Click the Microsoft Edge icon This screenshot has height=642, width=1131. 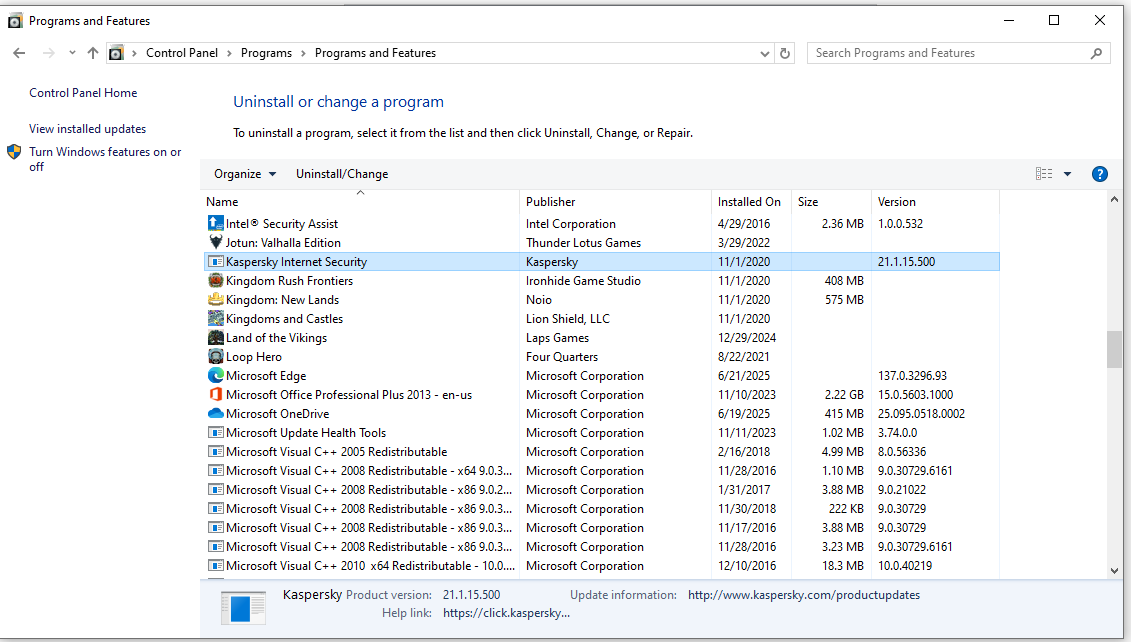click(215, 375)
